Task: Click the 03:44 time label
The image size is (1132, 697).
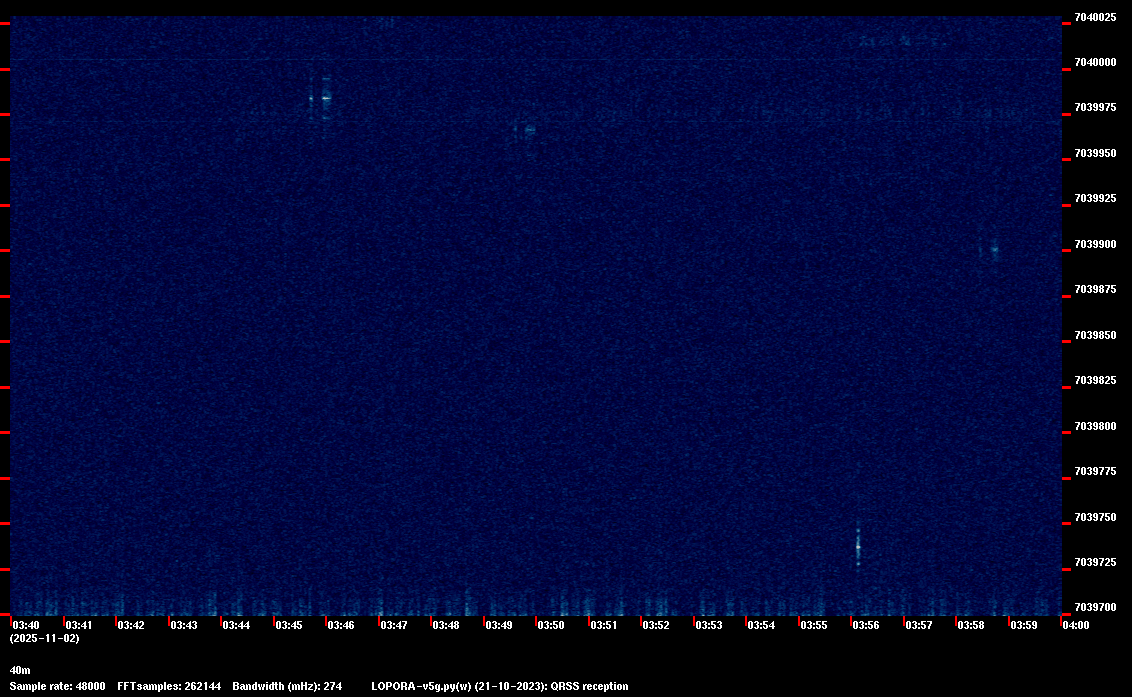Action: pyautogui.click(x=236, y=625)
